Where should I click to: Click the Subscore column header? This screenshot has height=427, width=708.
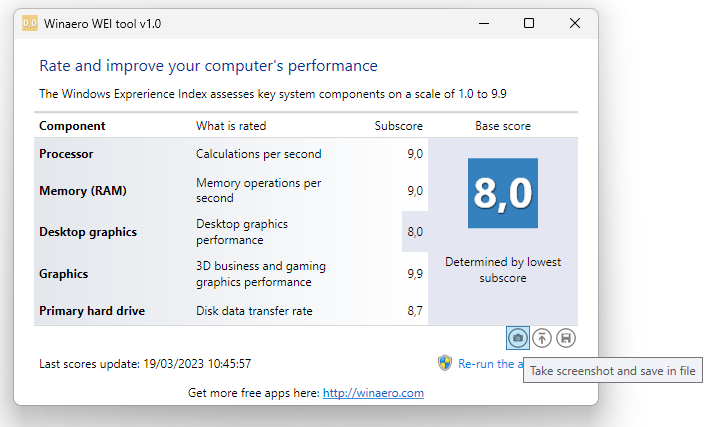(398, 126)
